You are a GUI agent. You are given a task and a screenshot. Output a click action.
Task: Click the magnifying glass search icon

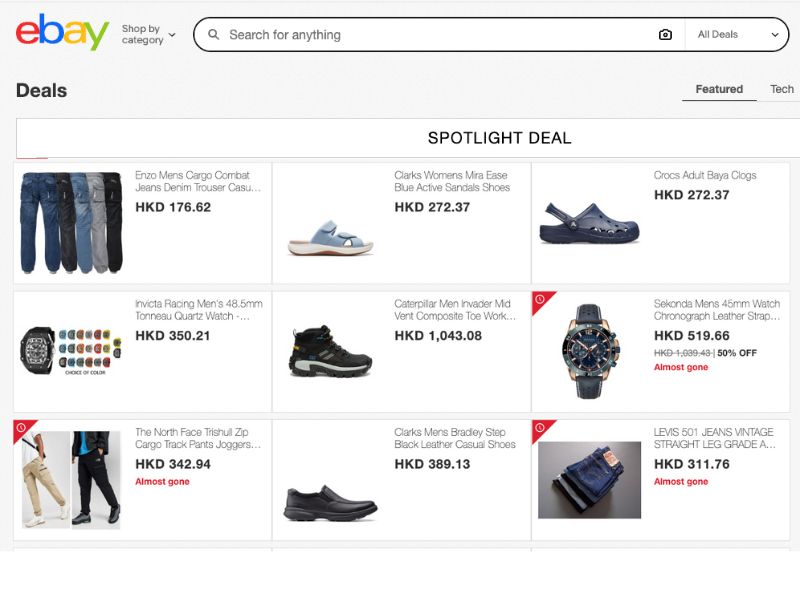point(213,35)
